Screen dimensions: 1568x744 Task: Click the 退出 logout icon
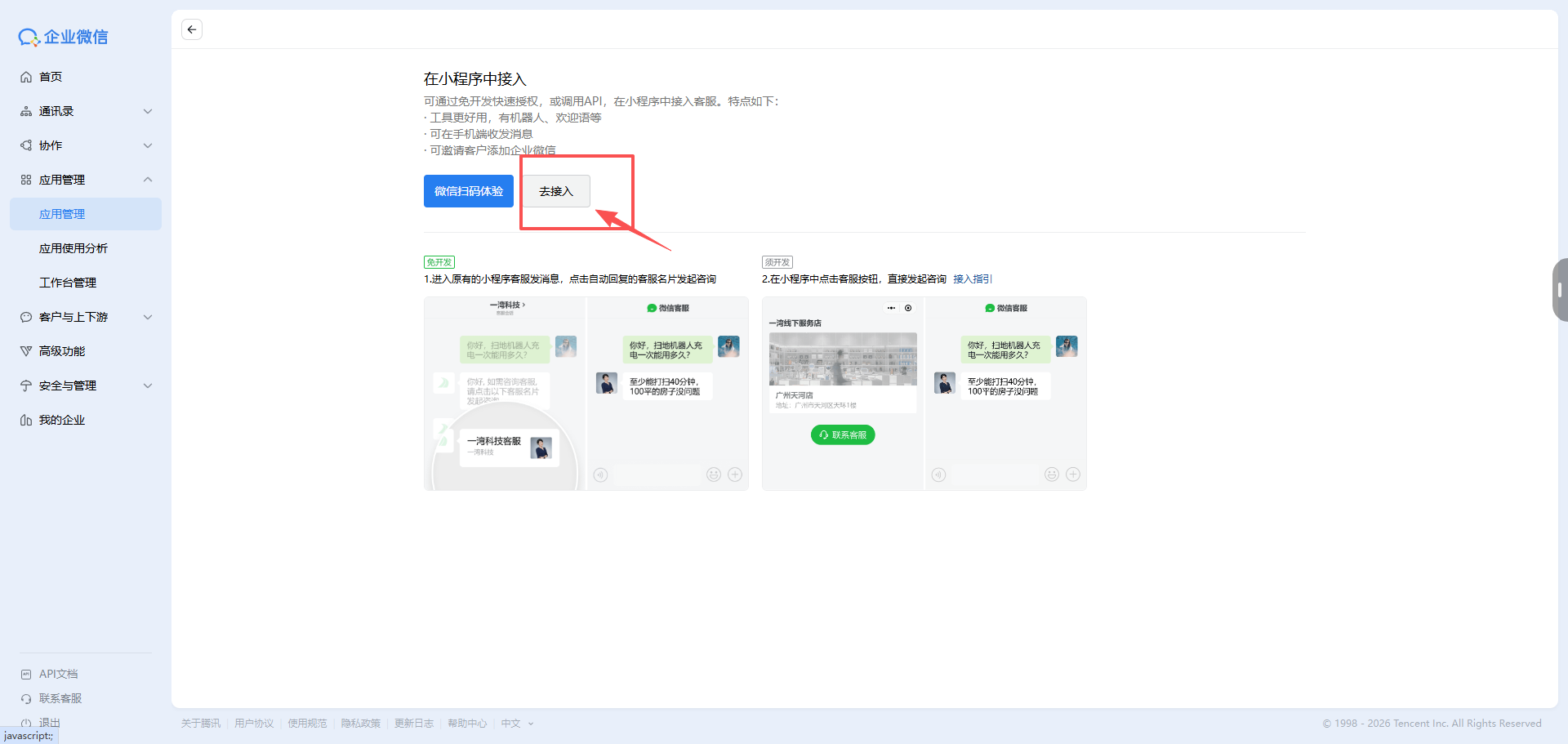pyautogui.click(x=26, y=724)
